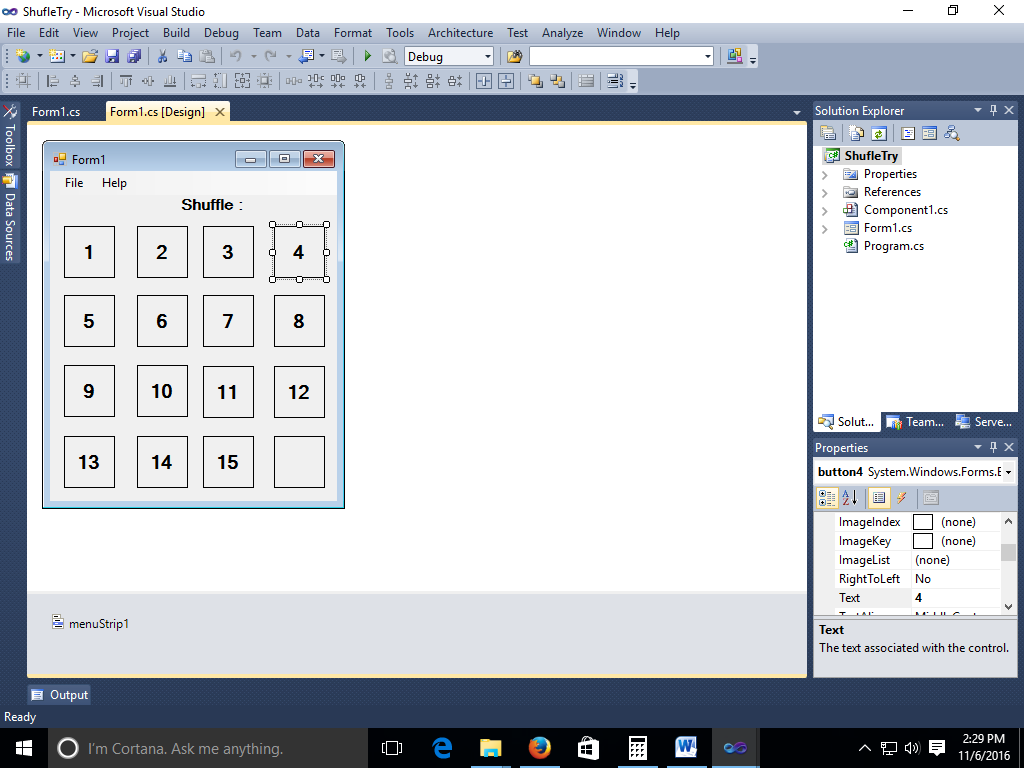
Task: Show Properties page in Properties window
Action: point(879,498)
